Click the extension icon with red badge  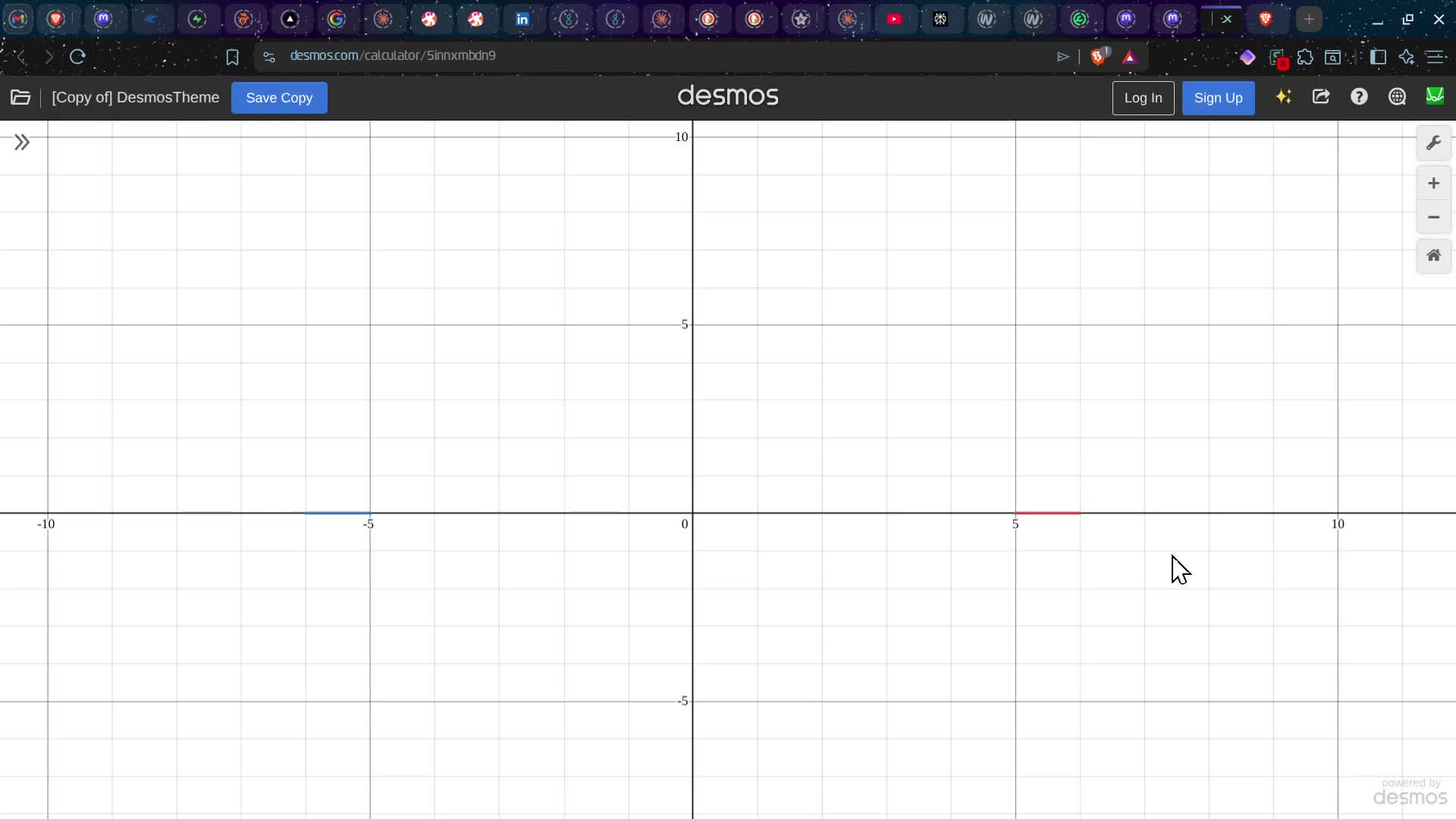coord(1278,58)
